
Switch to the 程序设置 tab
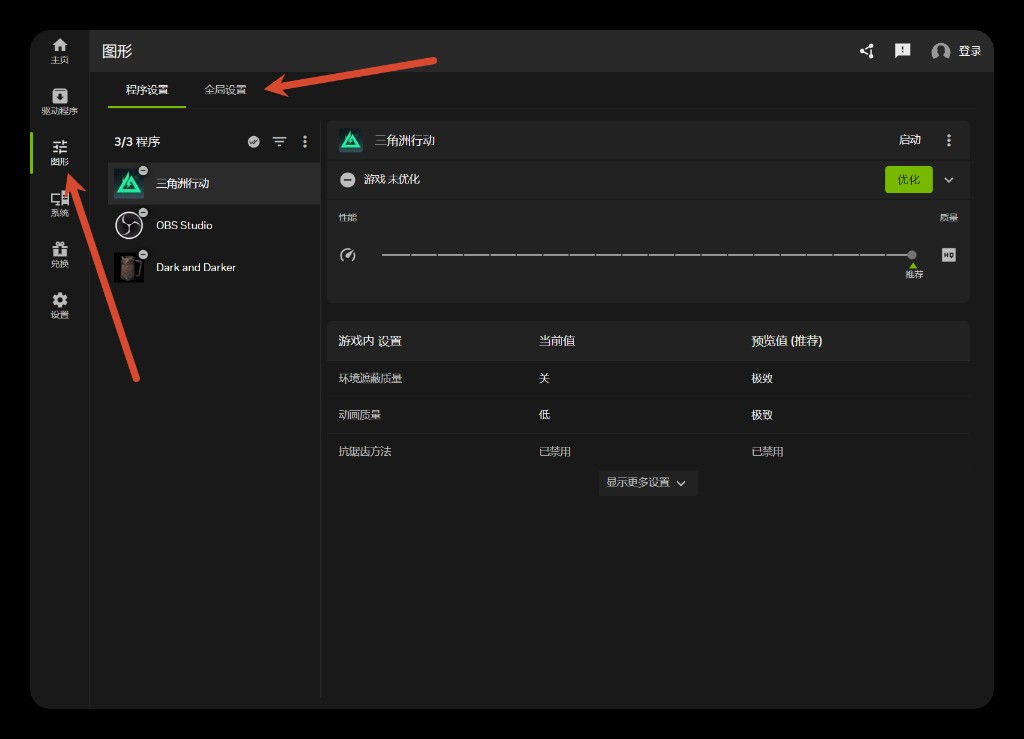click(x=147, y=89)
